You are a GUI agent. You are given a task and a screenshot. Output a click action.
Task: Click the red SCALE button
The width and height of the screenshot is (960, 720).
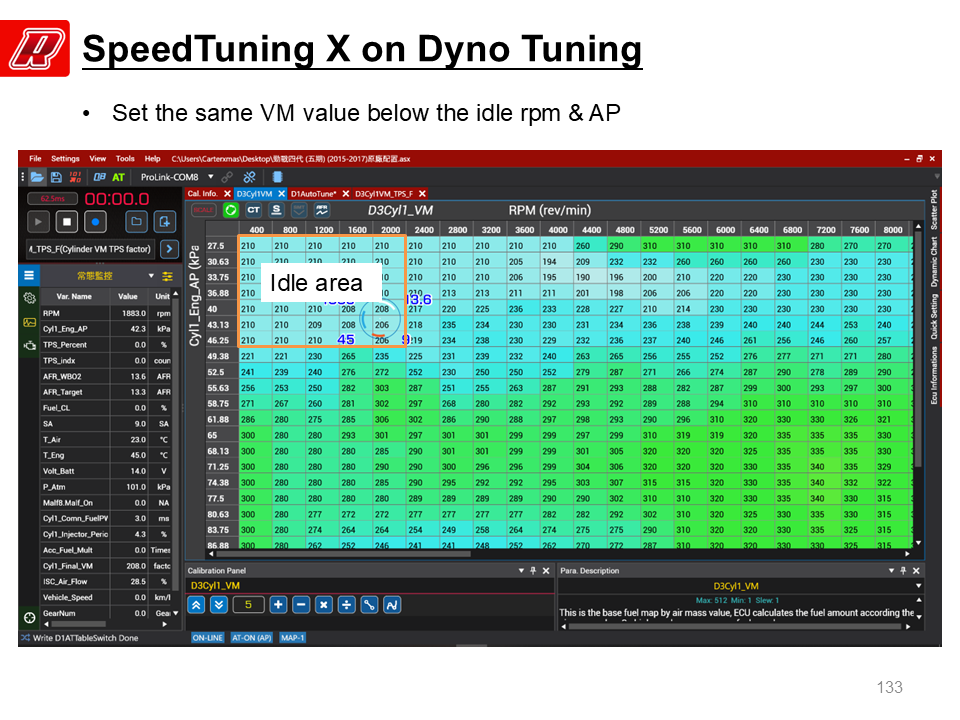click(203, 210)
